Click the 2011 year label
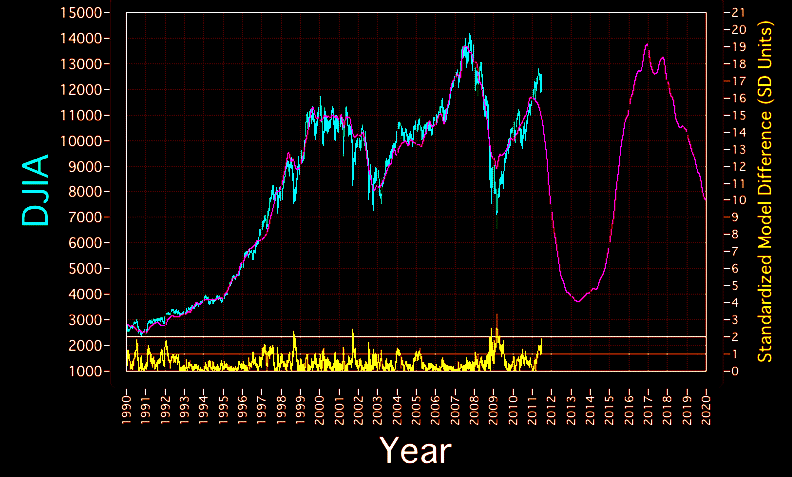 532,409
